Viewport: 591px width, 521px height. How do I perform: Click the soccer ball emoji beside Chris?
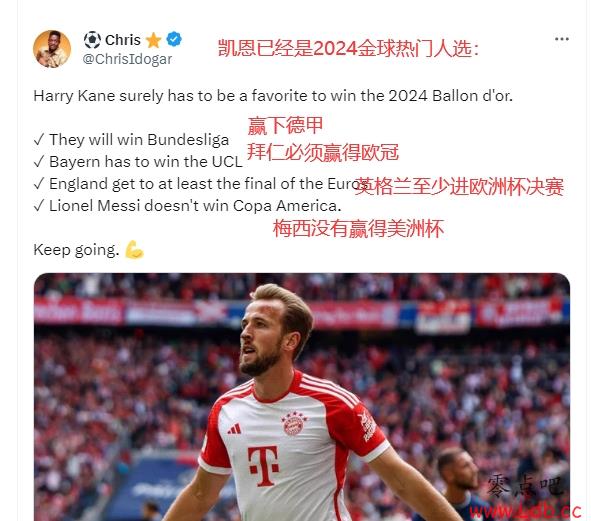click(92, 40)
